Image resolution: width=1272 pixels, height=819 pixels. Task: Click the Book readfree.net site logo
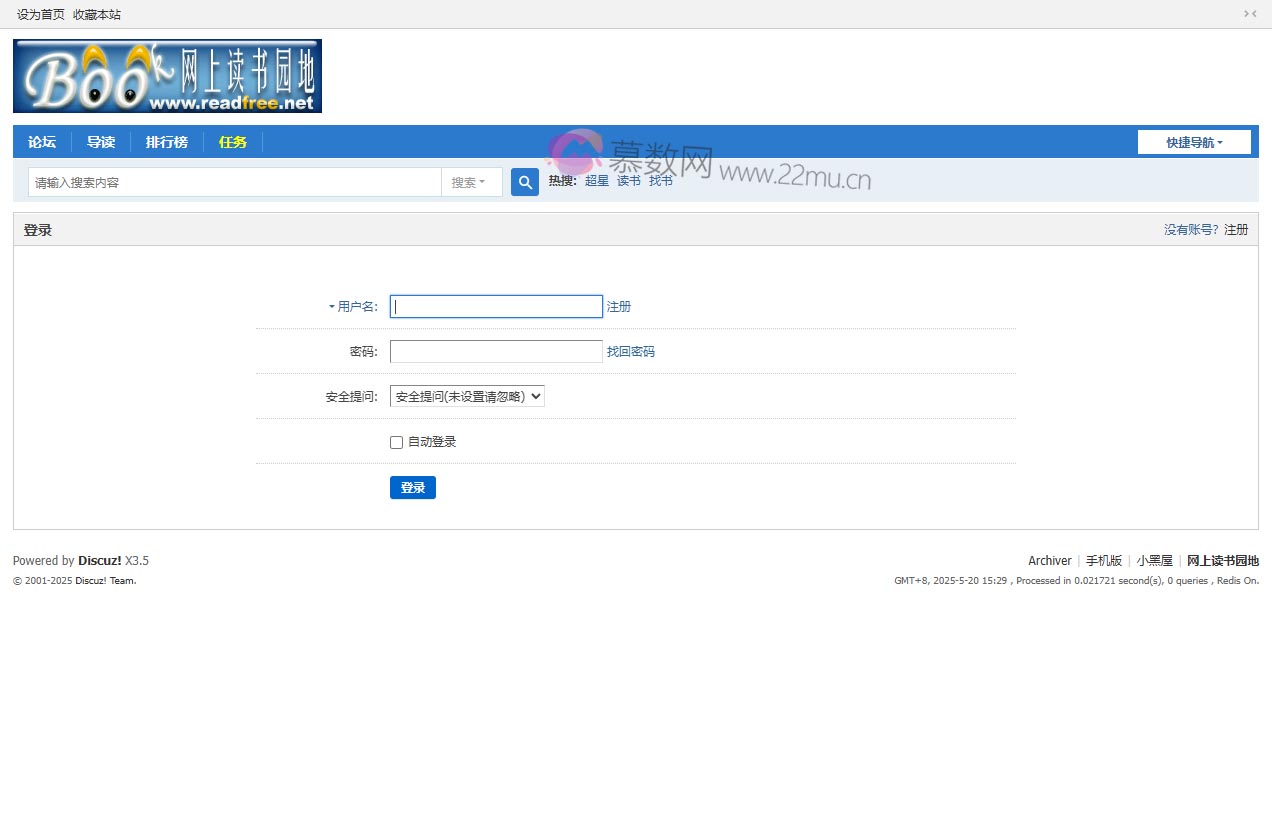point(167,76)
